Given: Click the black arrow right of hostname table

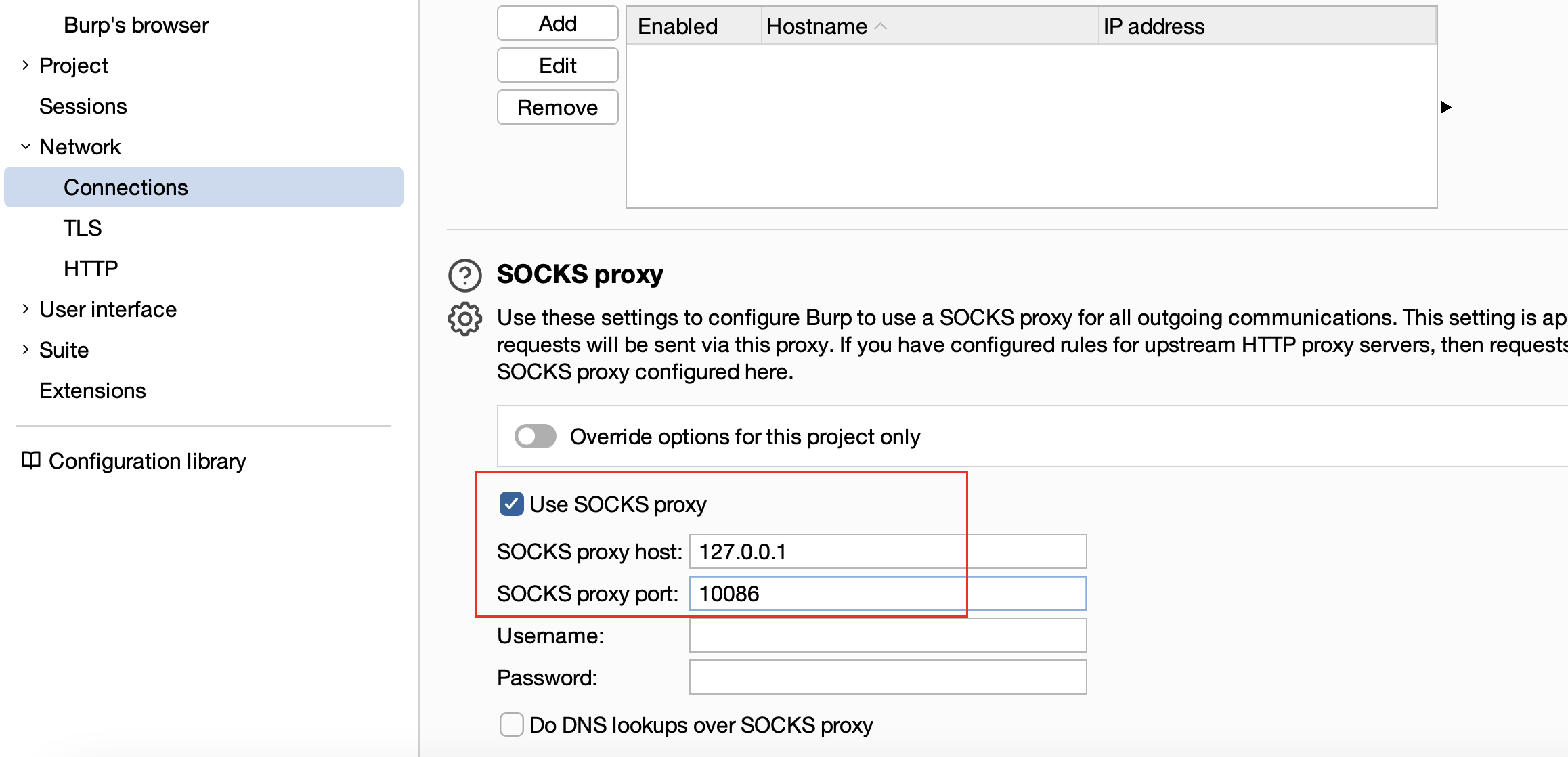Looking at the screenshot, I should point(1445,107).
